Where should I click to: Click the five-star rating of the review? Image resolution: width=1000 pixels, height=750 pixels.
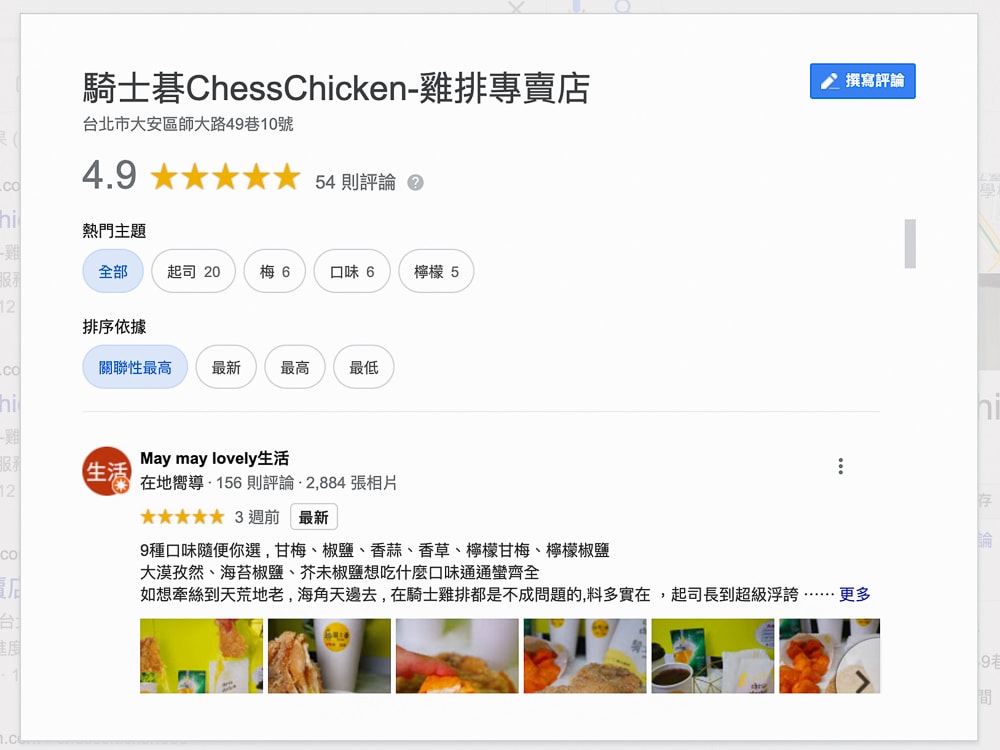click(182, 517)
